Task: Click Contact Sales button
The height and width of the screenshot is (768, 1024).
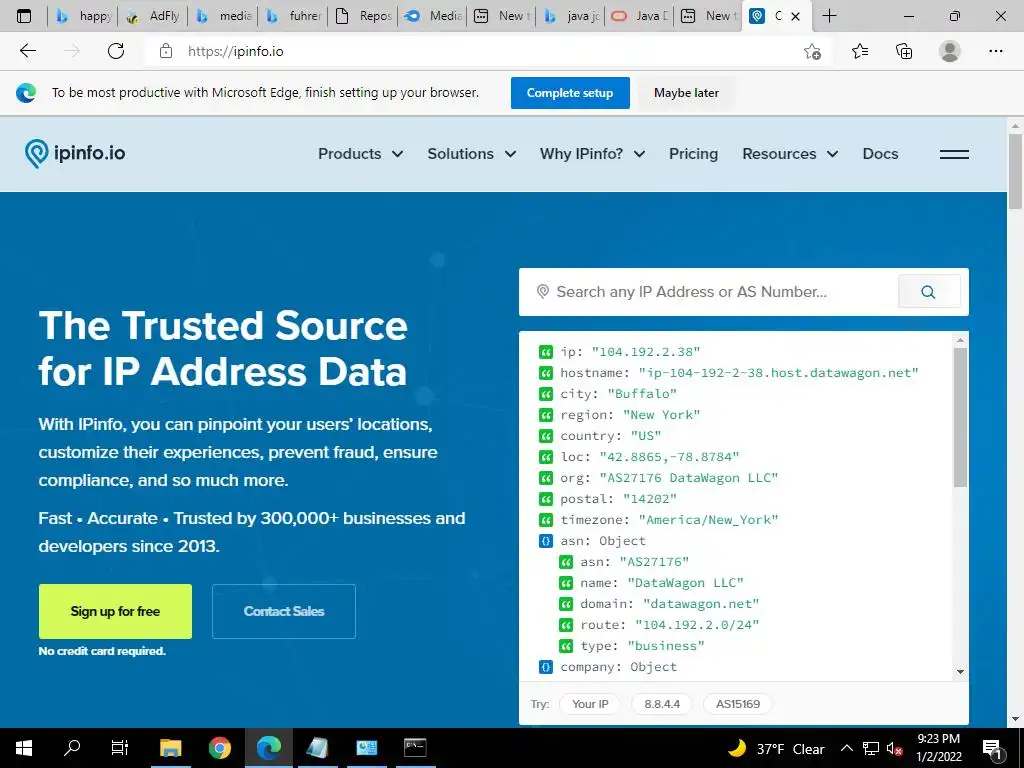Action: [283, 611]
